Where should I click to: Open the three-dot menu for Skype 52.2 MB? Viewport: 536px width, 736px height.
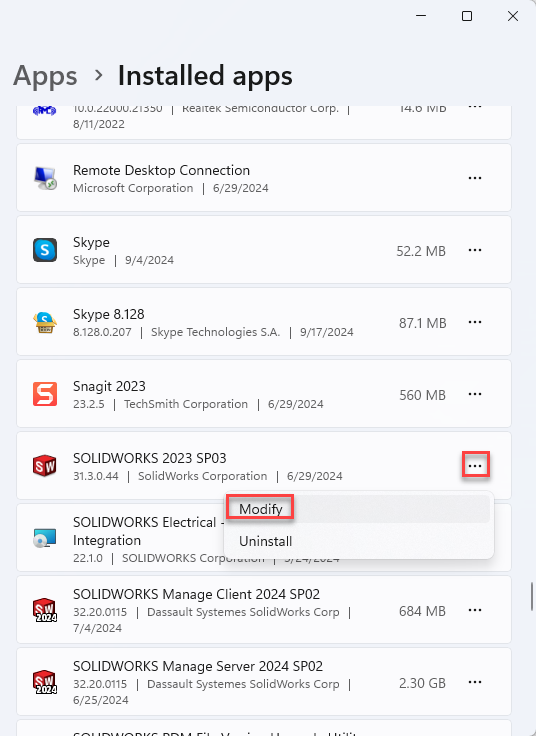[475, 250]
